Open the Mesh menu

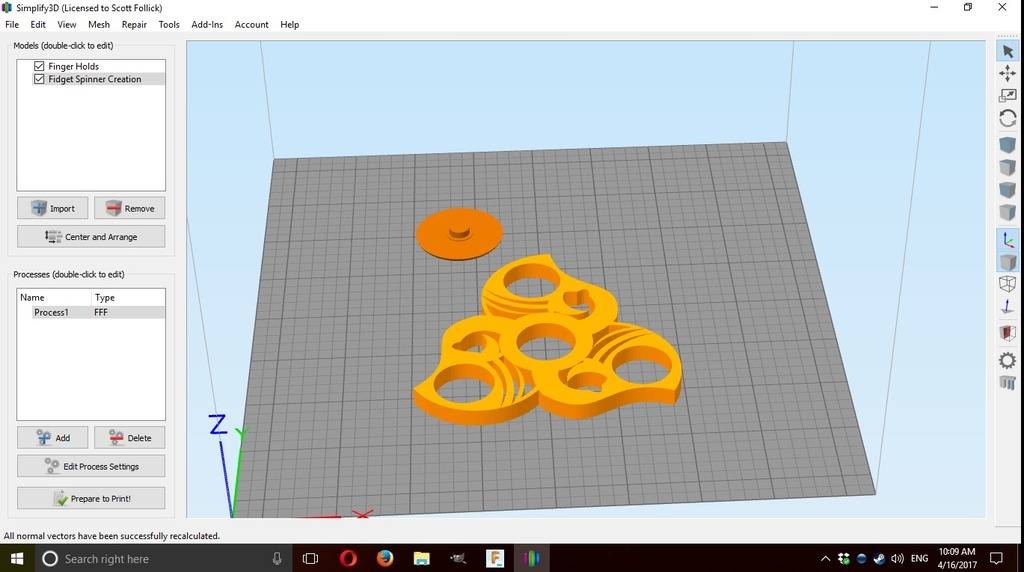[99, 24]
